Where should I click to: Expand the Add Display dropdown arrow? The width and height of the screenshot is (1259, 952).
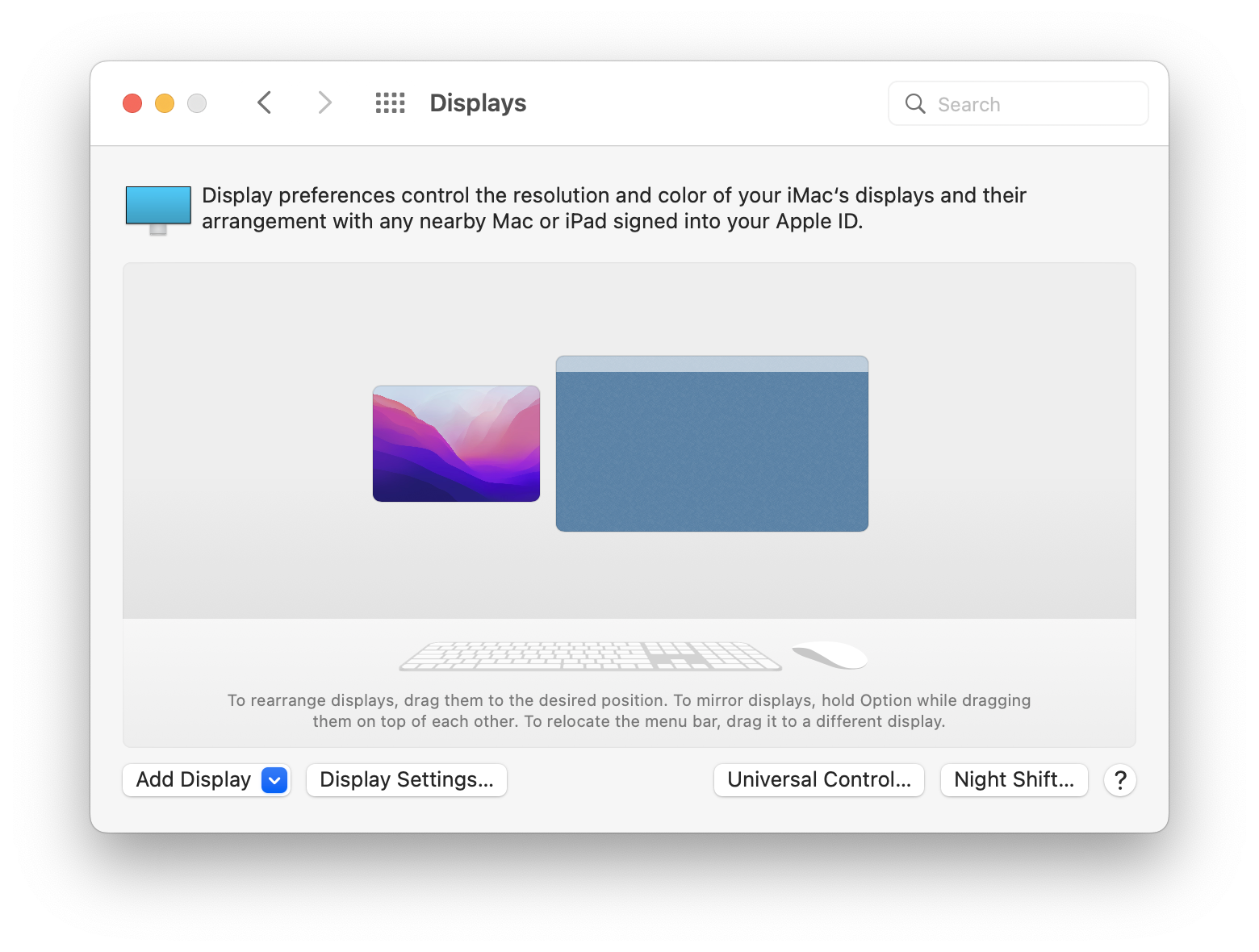(x=274, y=780)
